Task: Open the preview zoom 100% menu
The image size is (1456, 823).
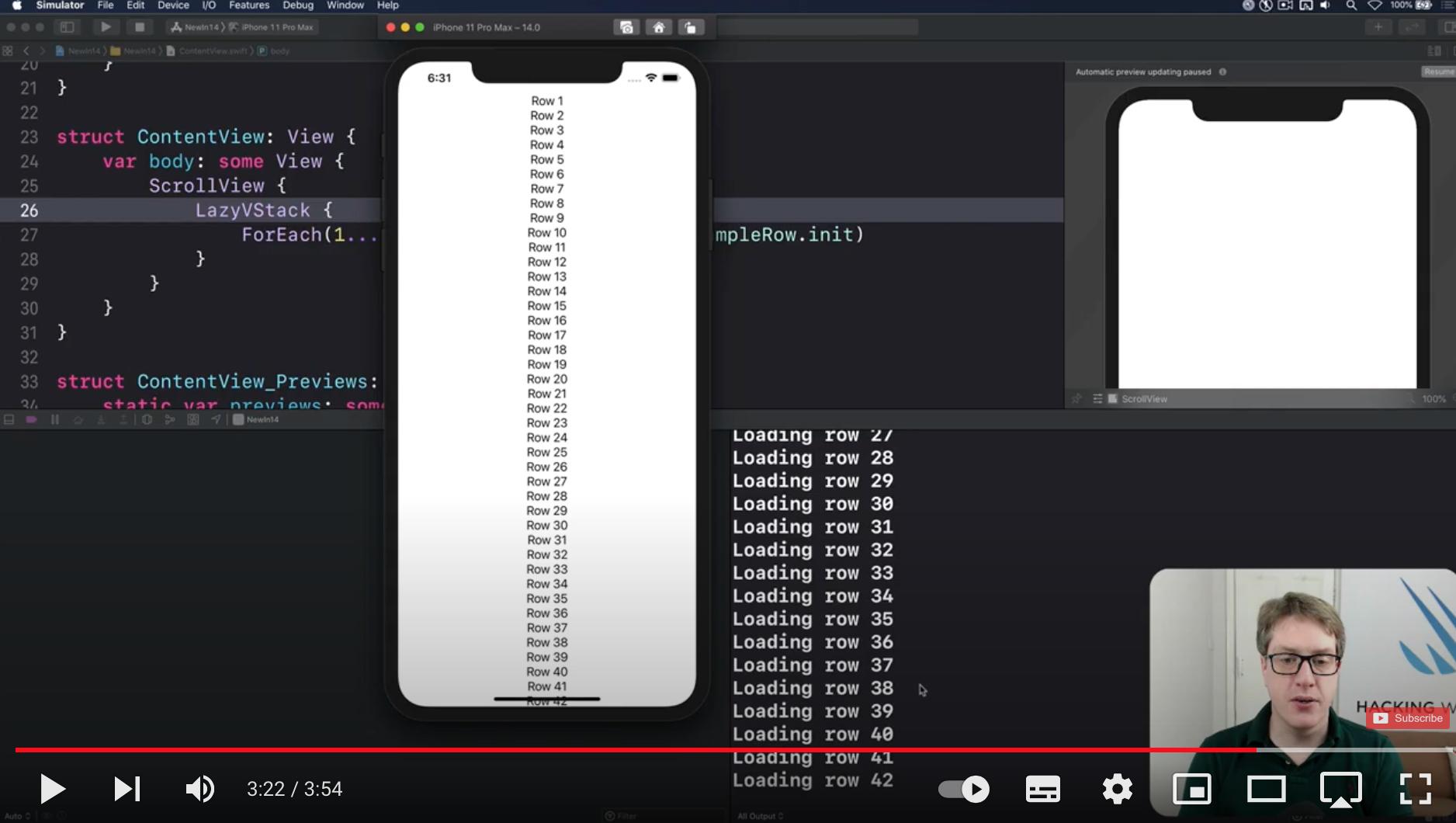Action: pos(1433,399)
